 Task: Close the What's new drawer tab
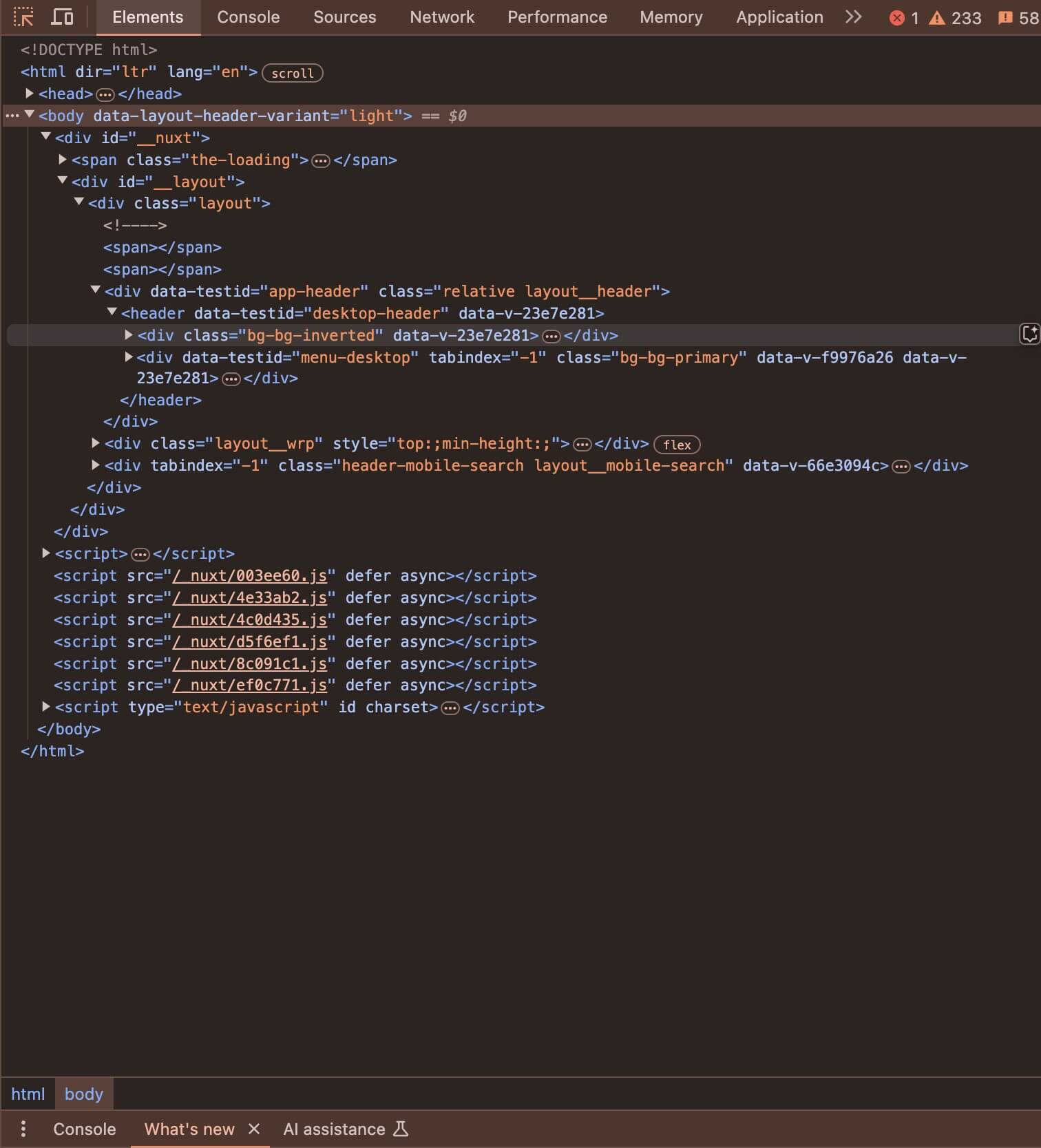(254, 1129)
